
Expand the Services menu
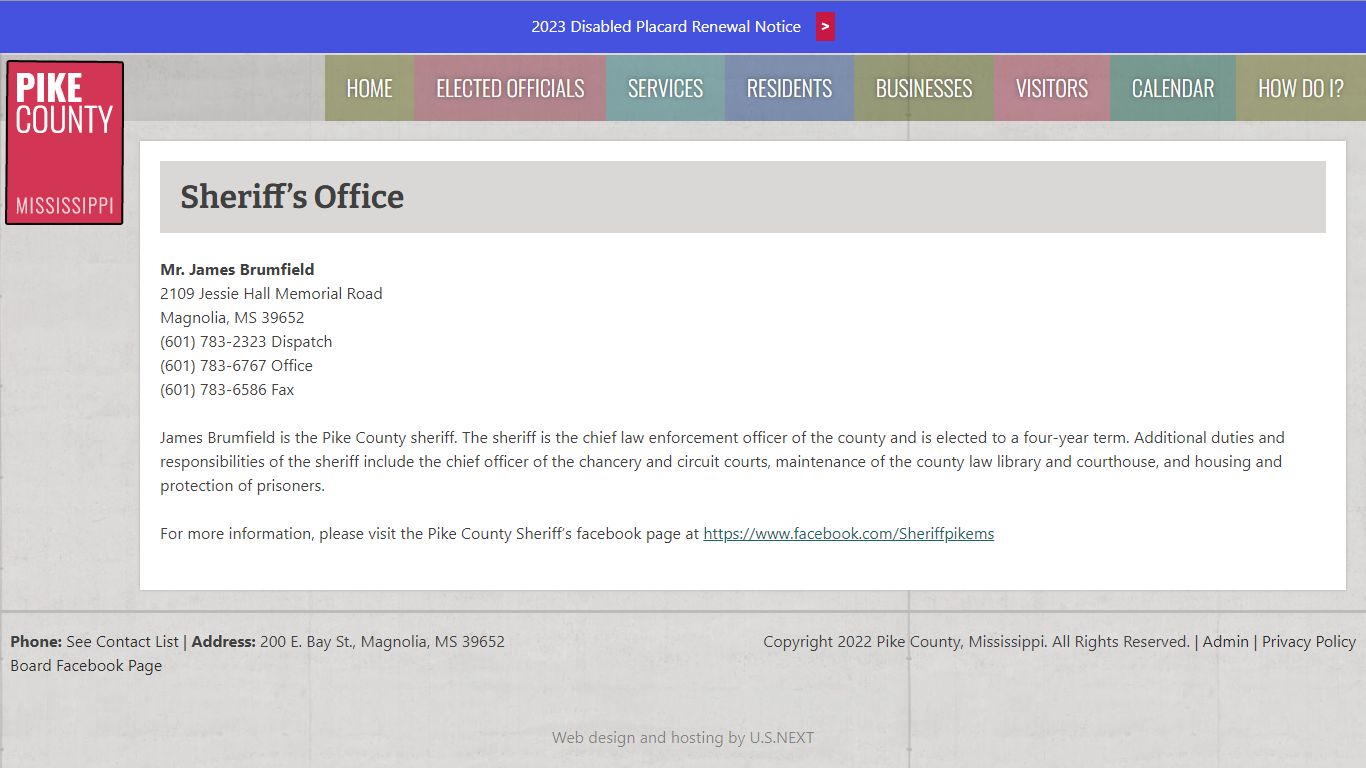point(665,89)
